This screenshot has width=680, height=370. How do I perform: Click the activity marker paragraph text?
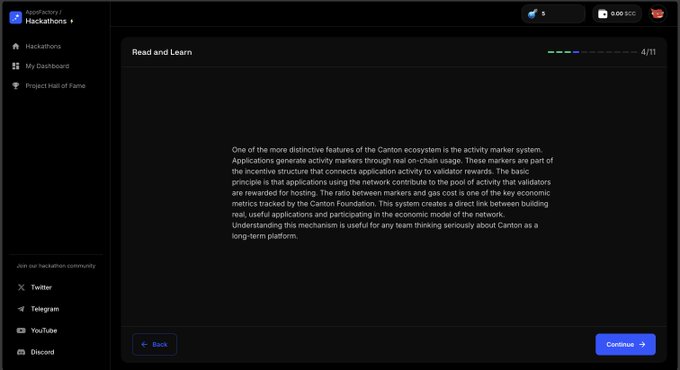tap(392, 193)
